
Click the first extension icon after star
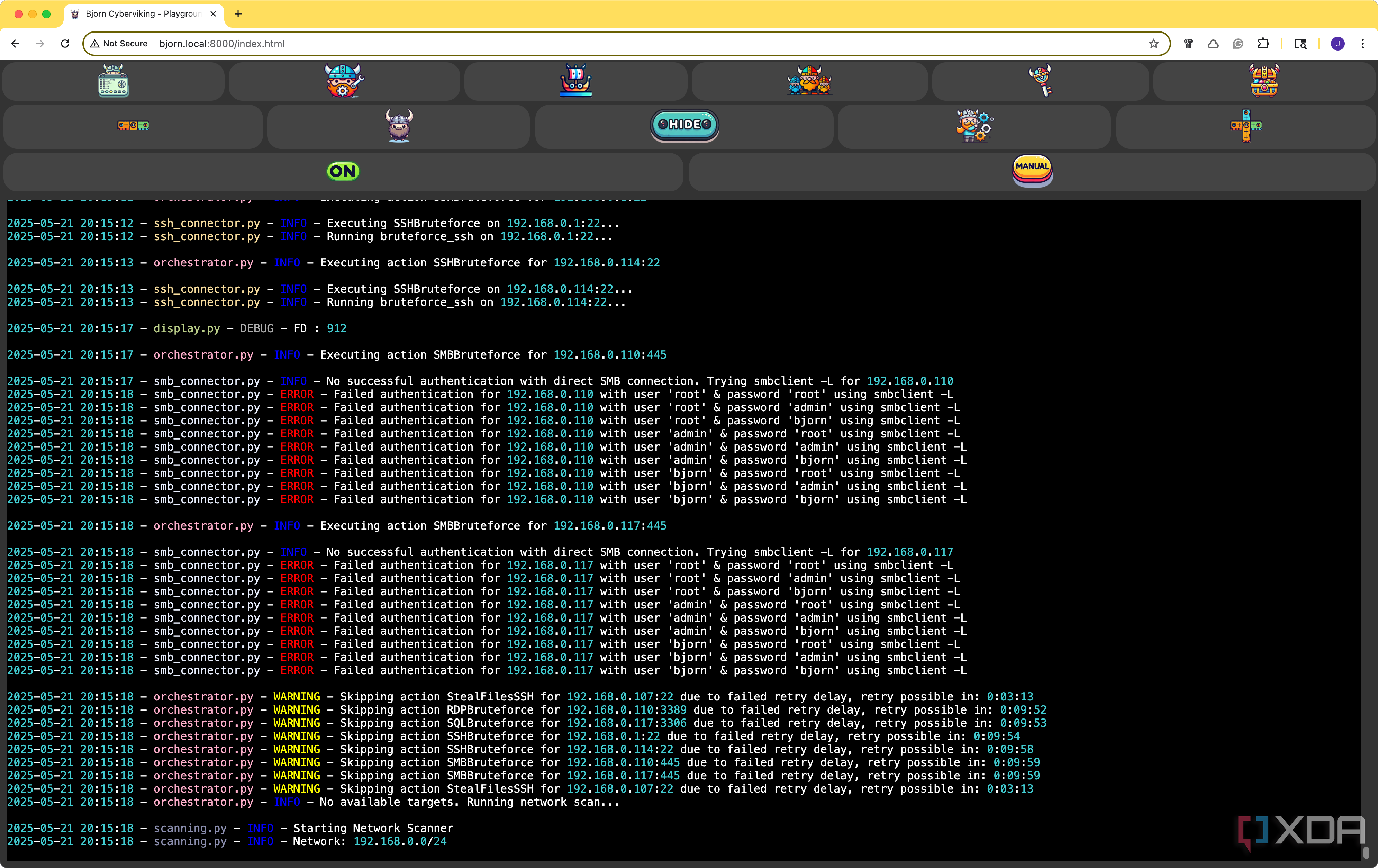click(x=1189, y=44)
